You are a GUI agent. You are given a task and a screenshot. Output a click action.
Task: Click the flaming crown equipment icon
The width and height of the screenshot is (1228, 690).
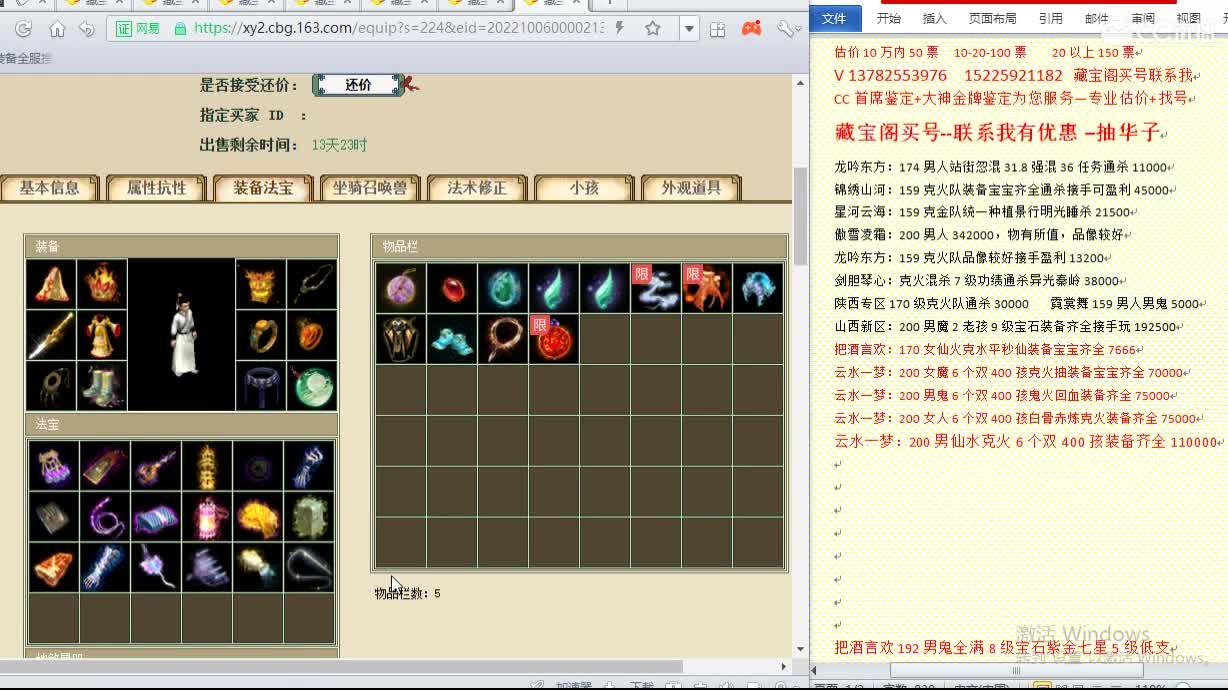click(x=102, y=284)
